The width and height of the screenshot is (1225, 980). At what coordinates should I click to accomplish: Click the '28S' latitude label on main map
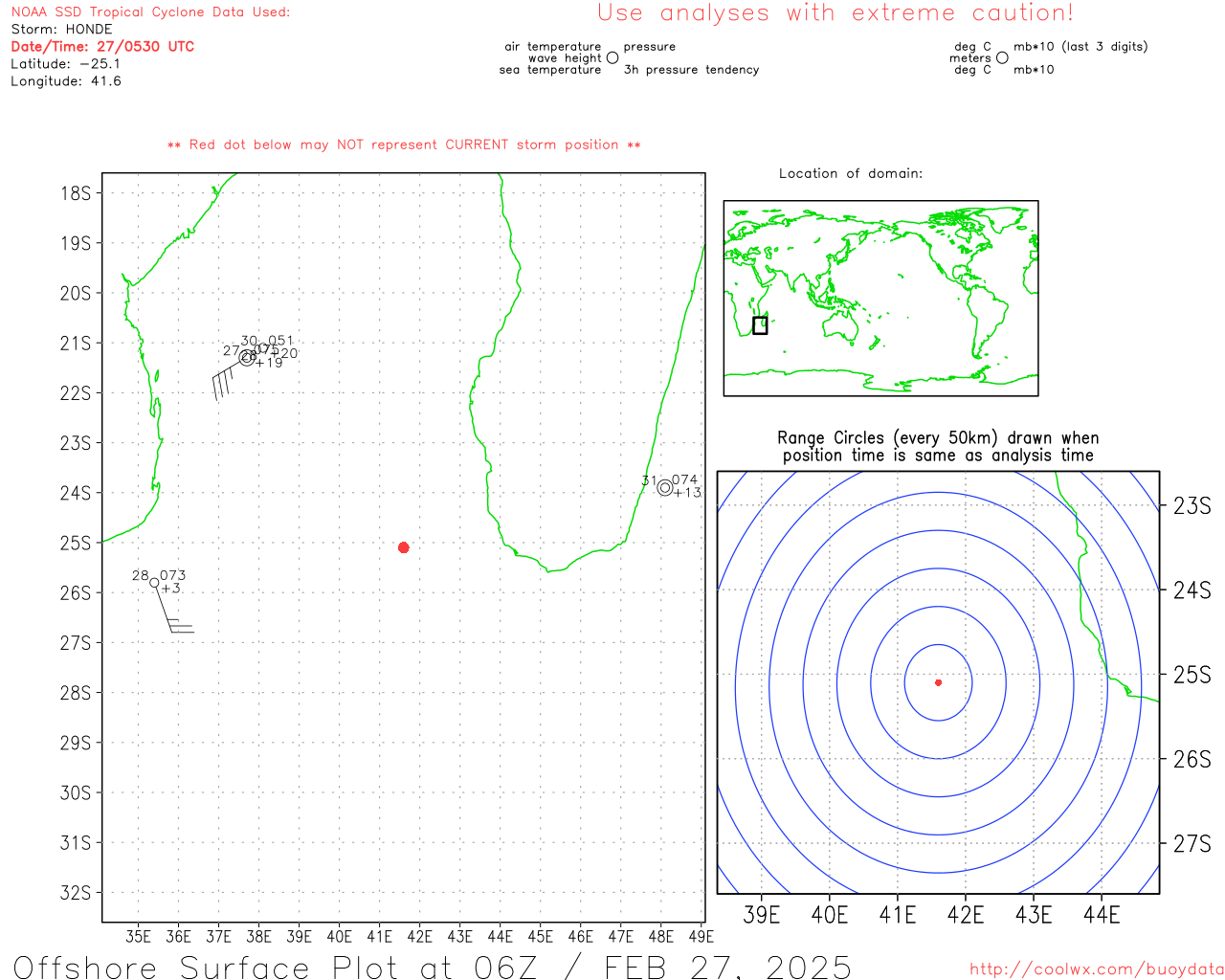pos(76,693)
